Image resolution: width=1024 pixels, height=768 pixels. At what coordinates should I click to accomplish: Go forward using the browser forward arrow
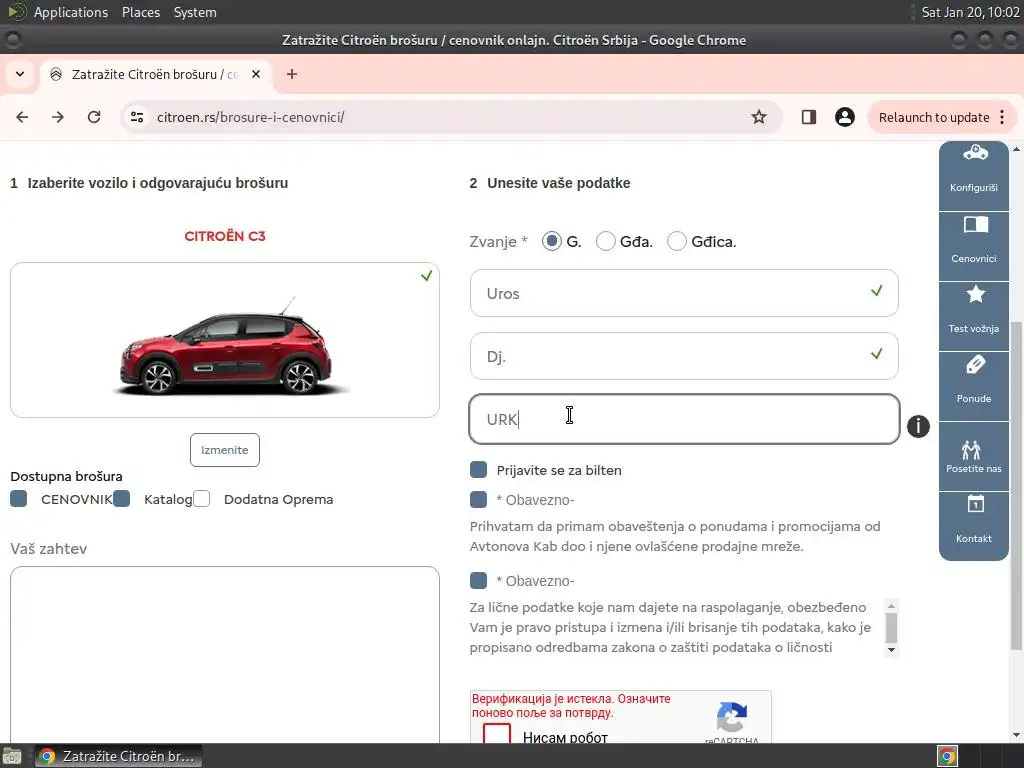pyautogui.click(x=58, y=117)
